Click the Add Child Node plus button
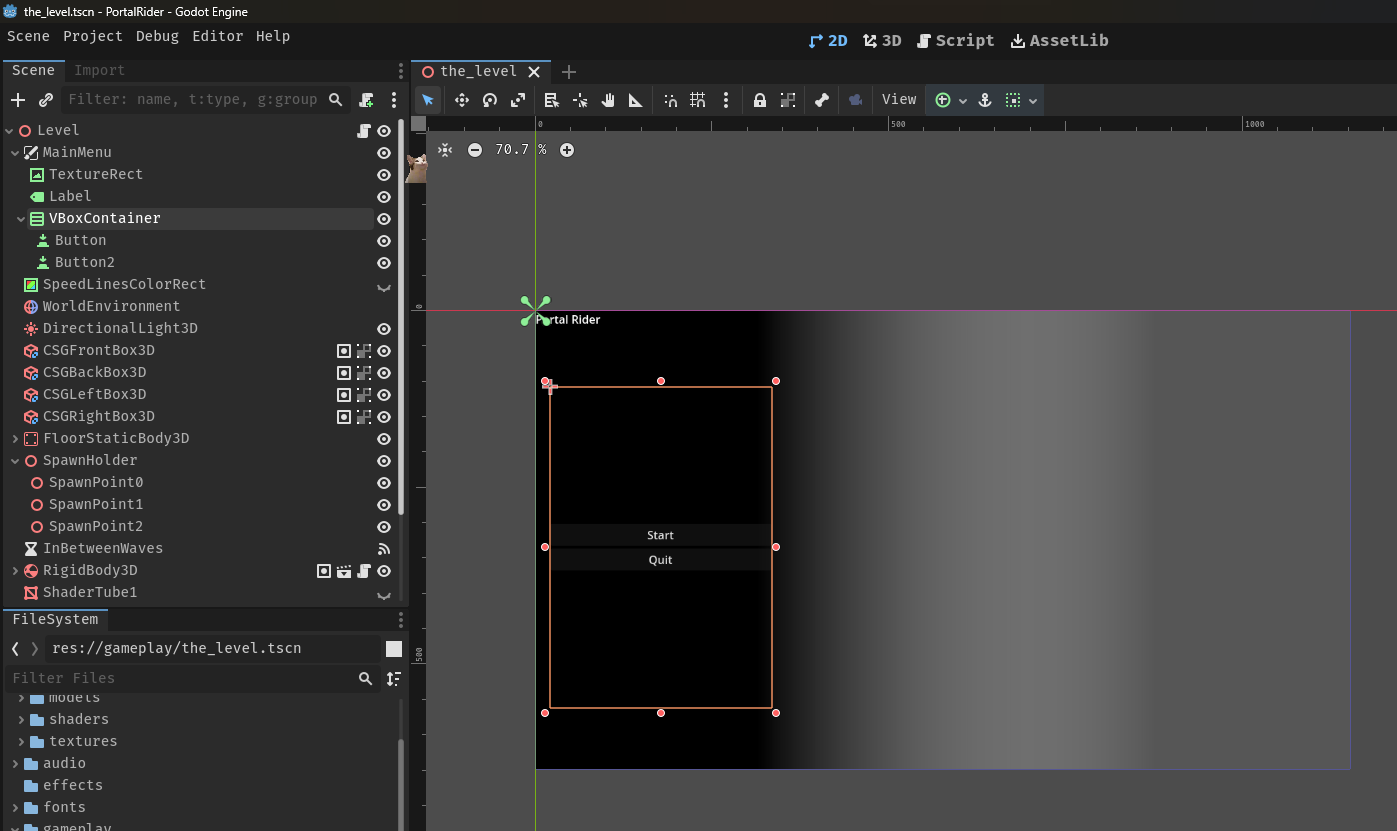Viewport: 1397px width, 831px height. tap(18, 100)
